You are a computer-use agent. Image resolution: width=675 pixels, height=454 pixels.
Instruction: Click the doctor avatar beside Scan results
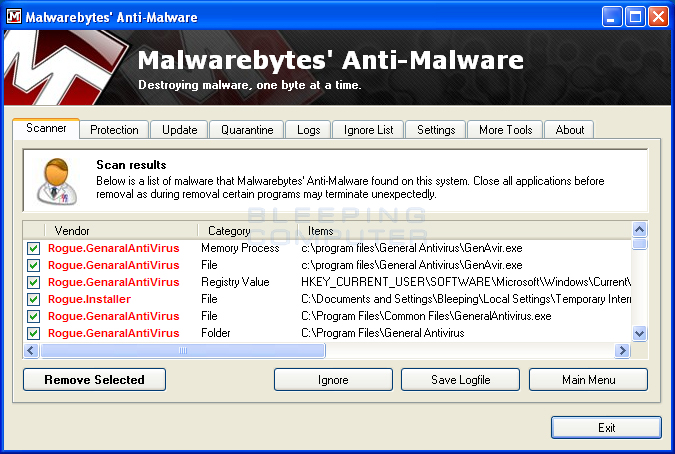coord(57,181)
